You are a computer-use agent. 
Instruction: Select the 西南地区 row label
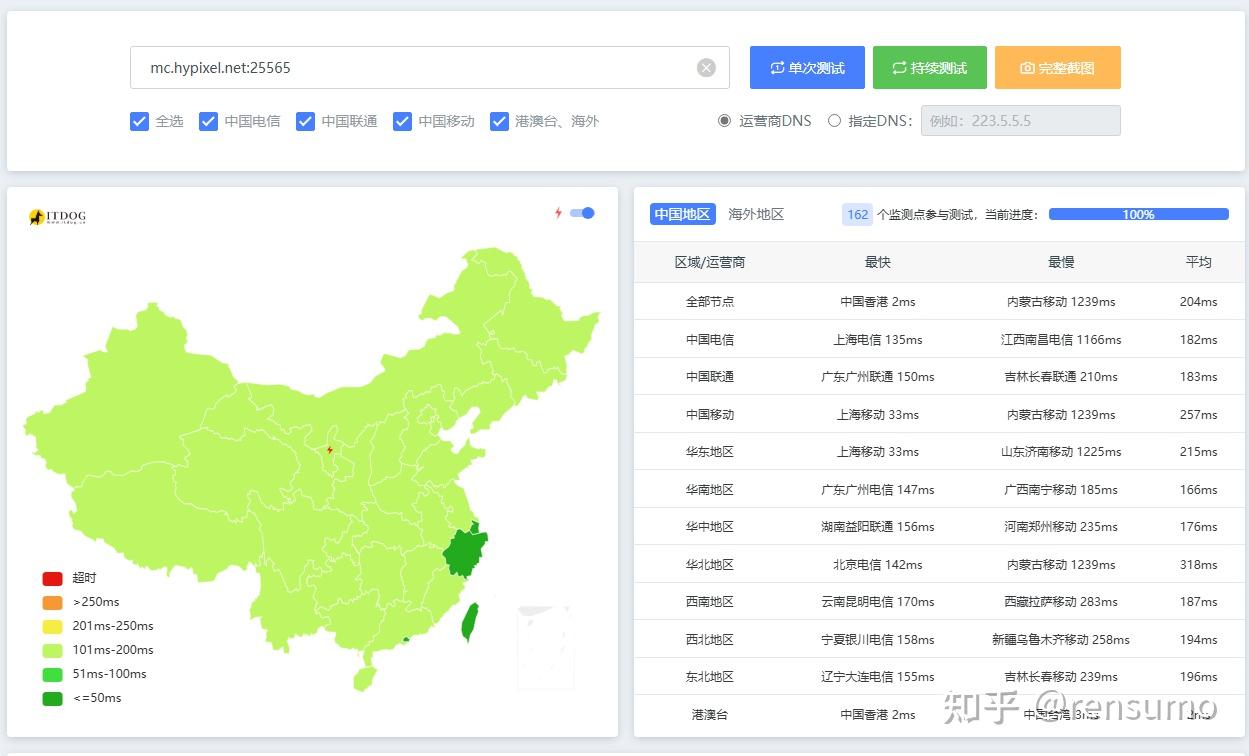(x=710, y=602)
